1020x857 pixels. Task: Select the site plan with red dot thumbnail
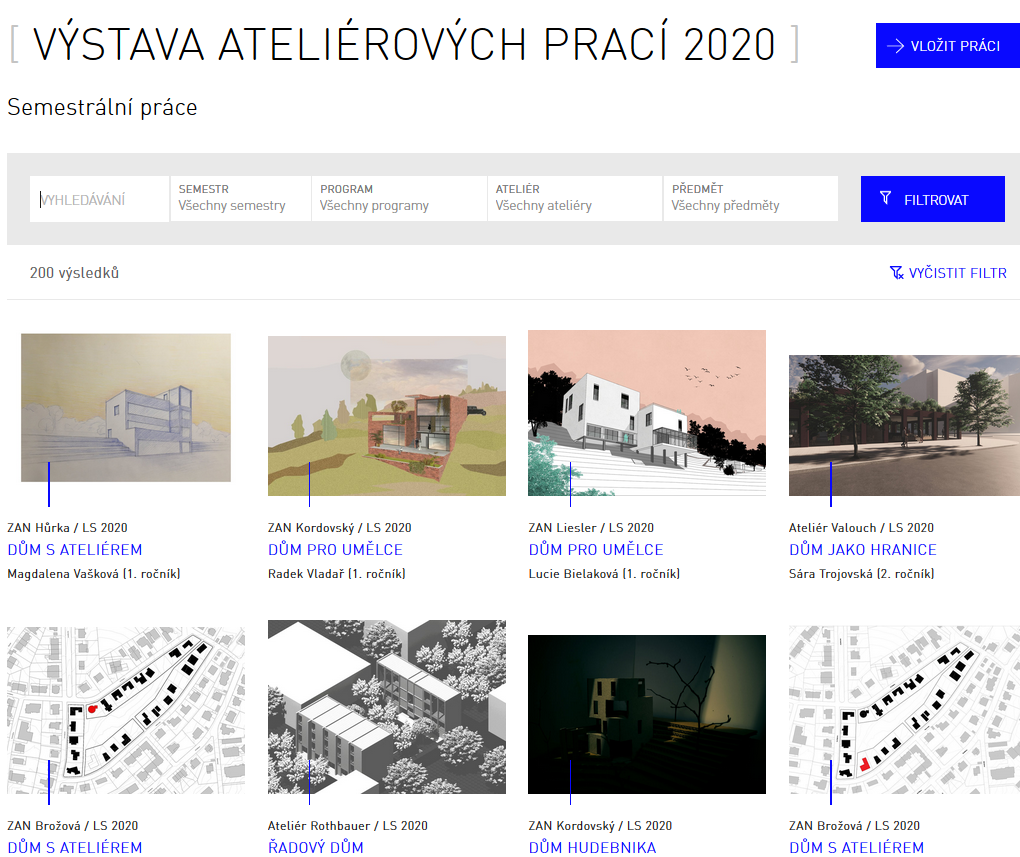coord(126,711)
